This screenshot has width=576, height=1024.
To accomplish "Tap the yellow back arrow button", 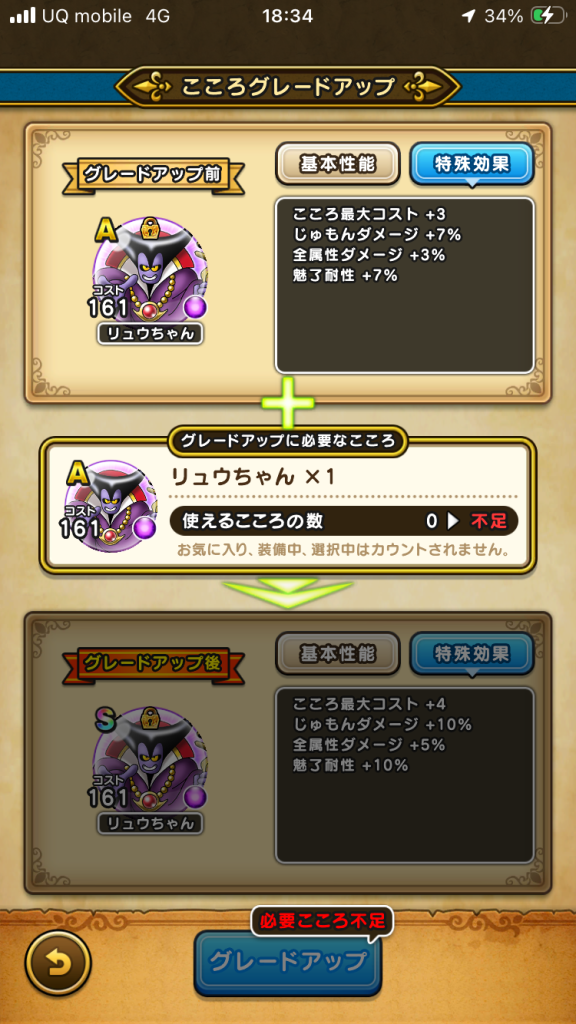I will click(57, 963).
